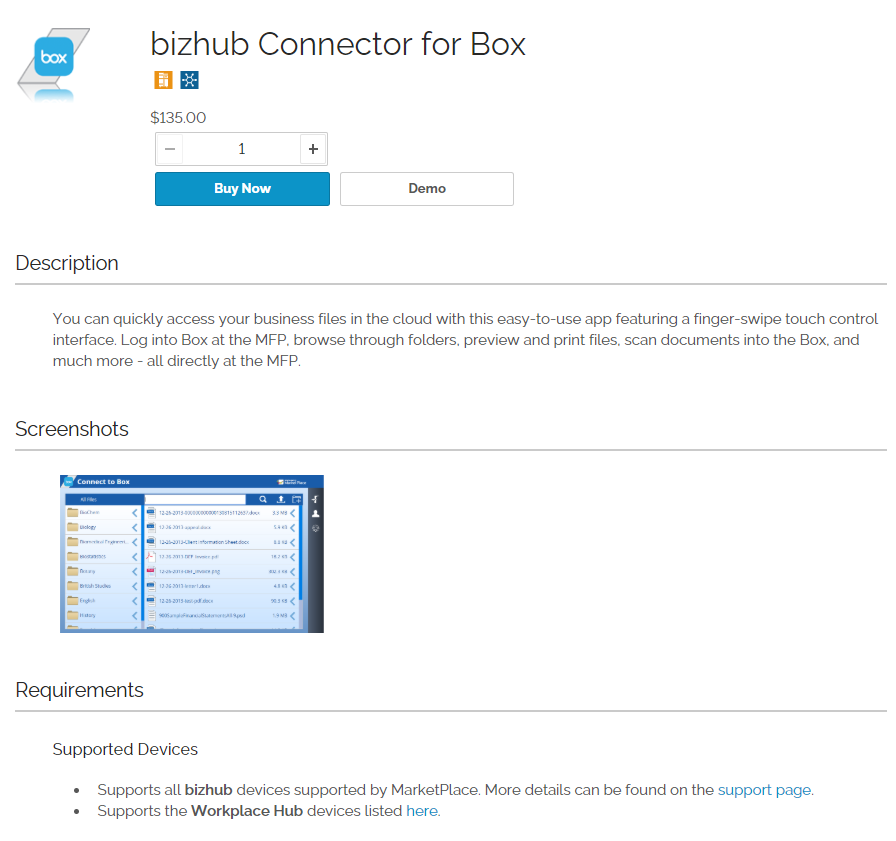
Task: Click the $135.00 price text
Action: coord(178,118)
